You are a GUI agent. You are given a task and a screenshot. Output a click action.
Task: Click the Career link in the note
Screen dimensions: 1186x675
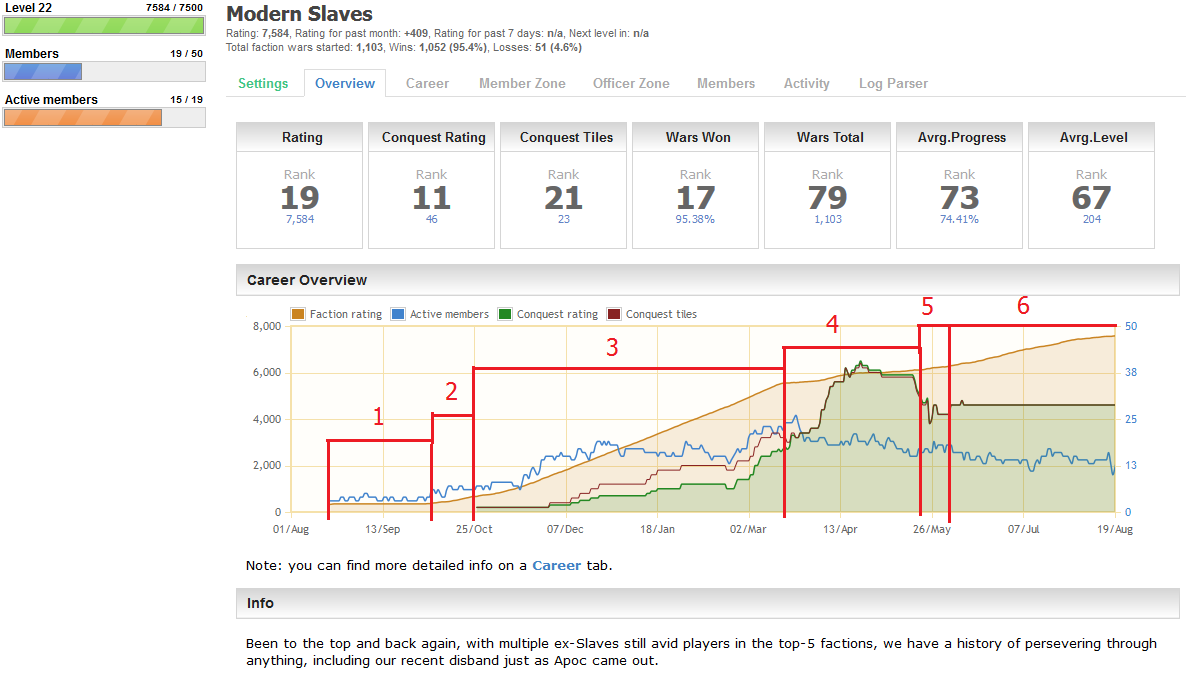click(556, 565)
